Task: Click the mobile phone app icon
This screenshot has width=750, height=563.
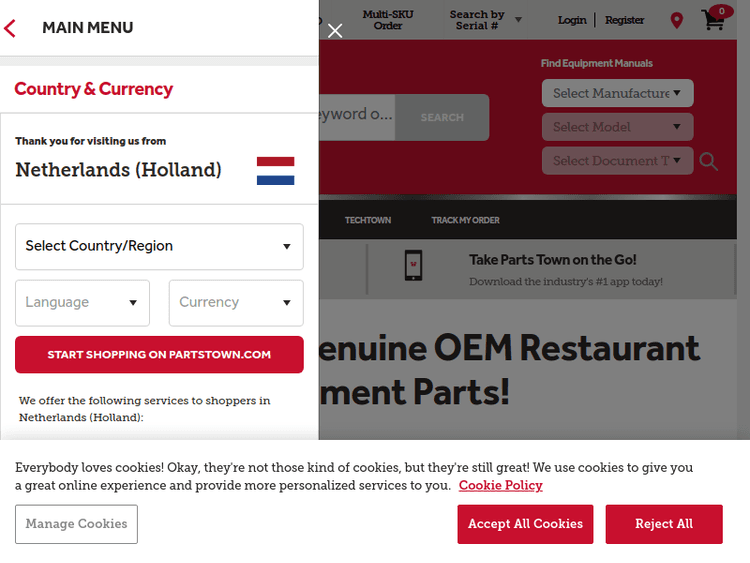Action: click(413, 266)
